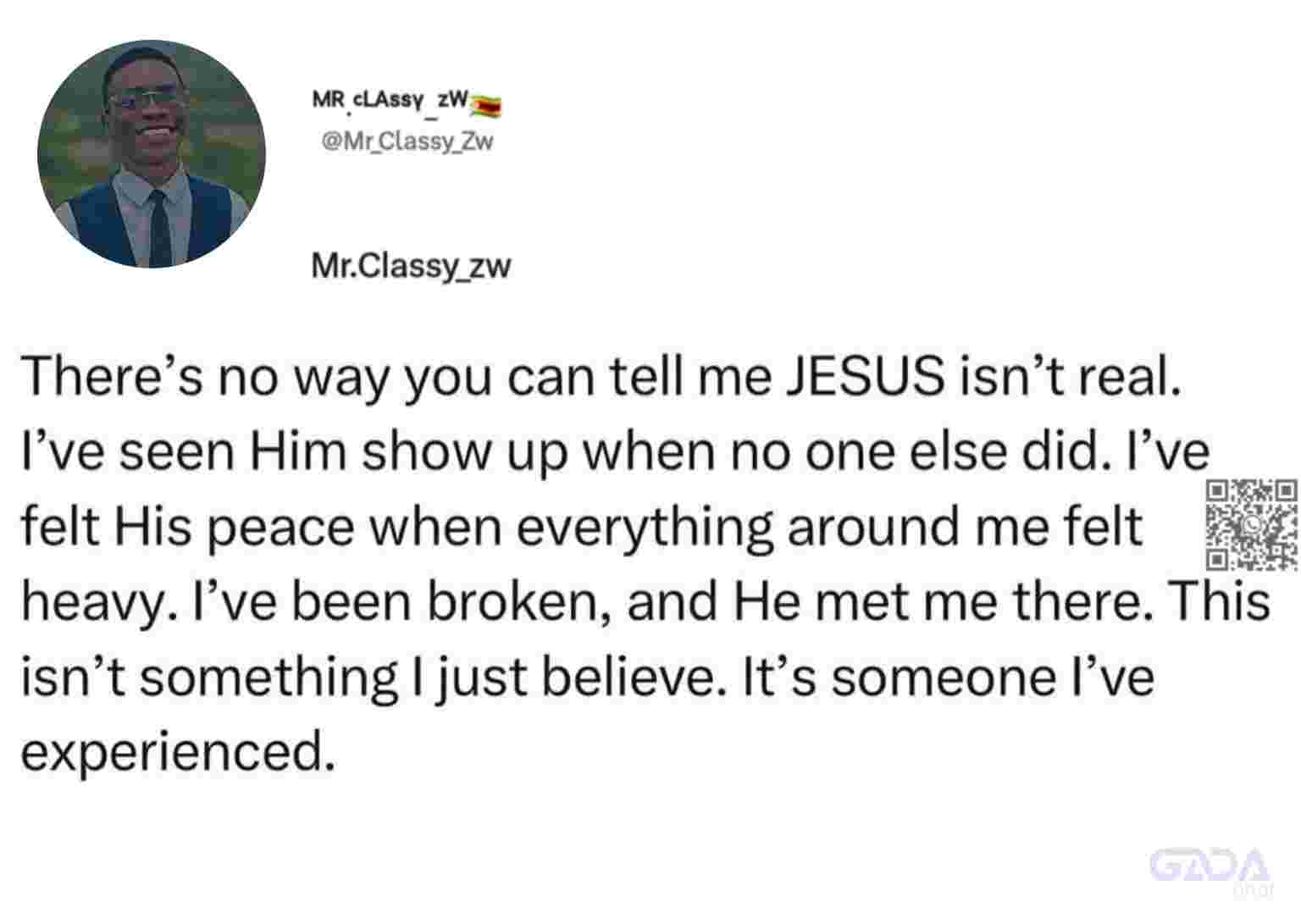Open the circular profile picture

coord(152,153)
